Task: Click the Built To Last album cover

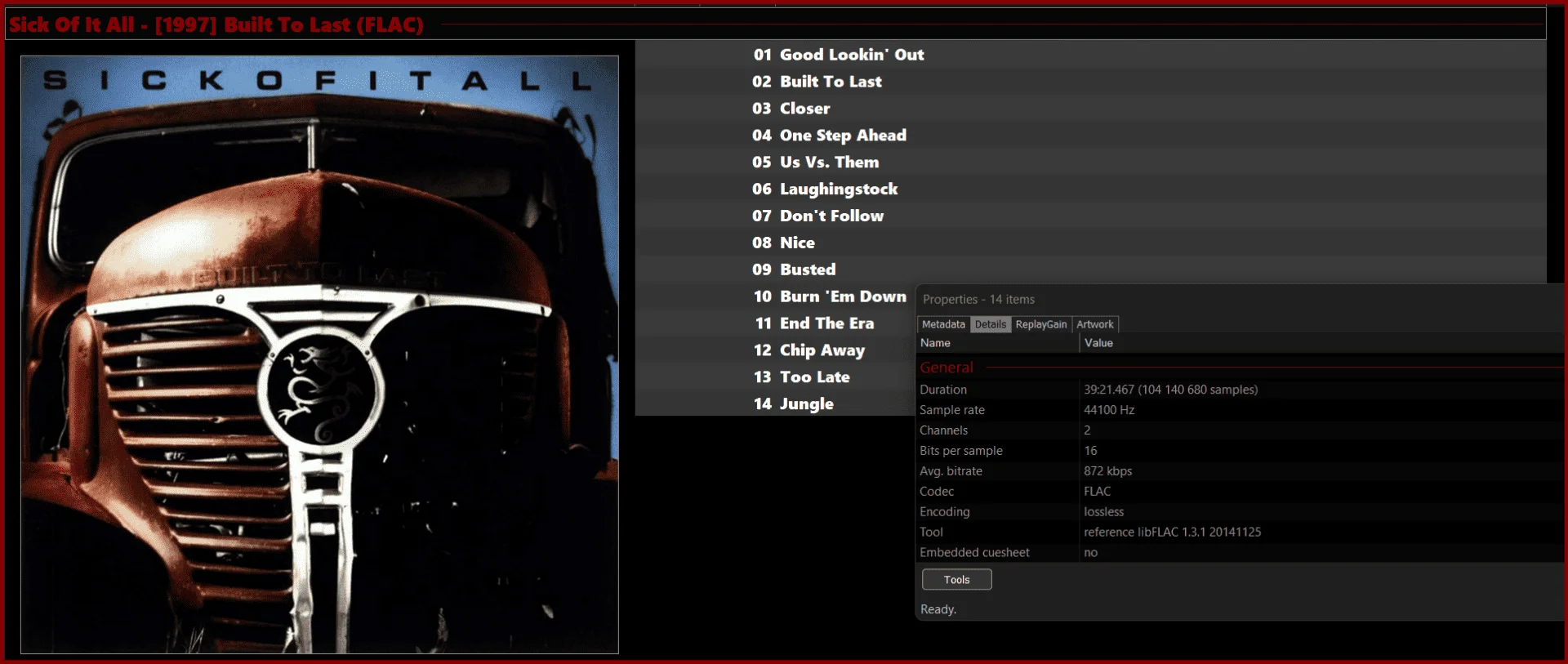Action: pos(319,354)
